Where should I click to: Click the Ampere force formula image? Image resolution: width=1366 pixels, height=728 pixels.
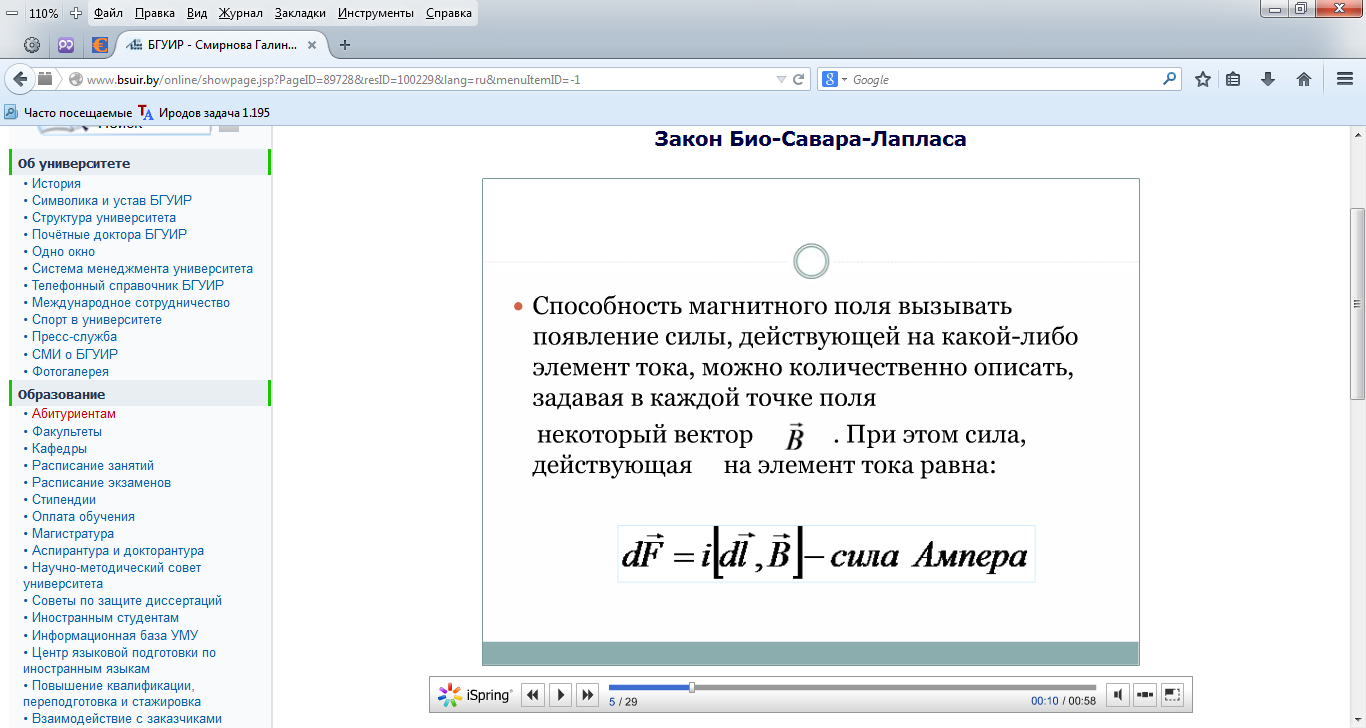pyautogui.click(x=826, y=554)
